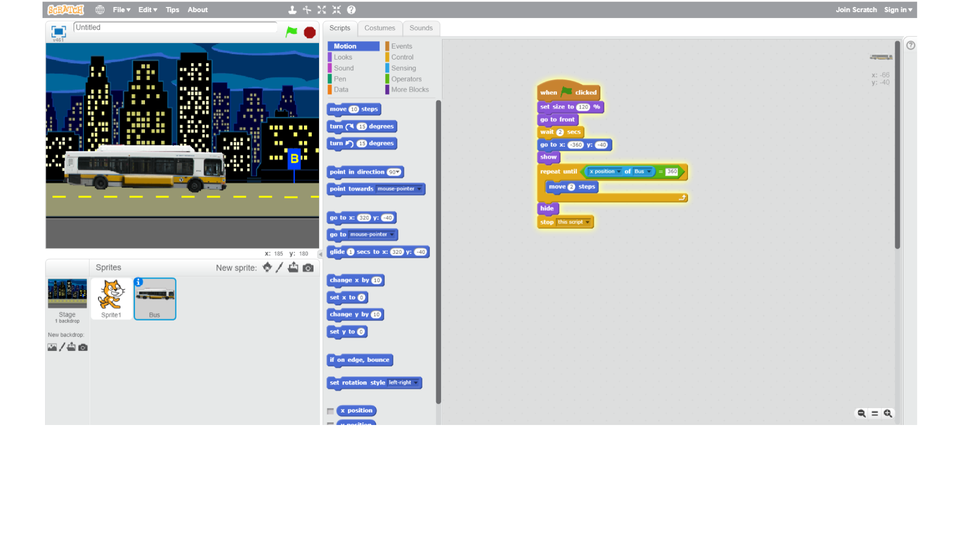Open the File menu
The height and width of the screenshot is (540, 960).
click(x=121, y=10)
